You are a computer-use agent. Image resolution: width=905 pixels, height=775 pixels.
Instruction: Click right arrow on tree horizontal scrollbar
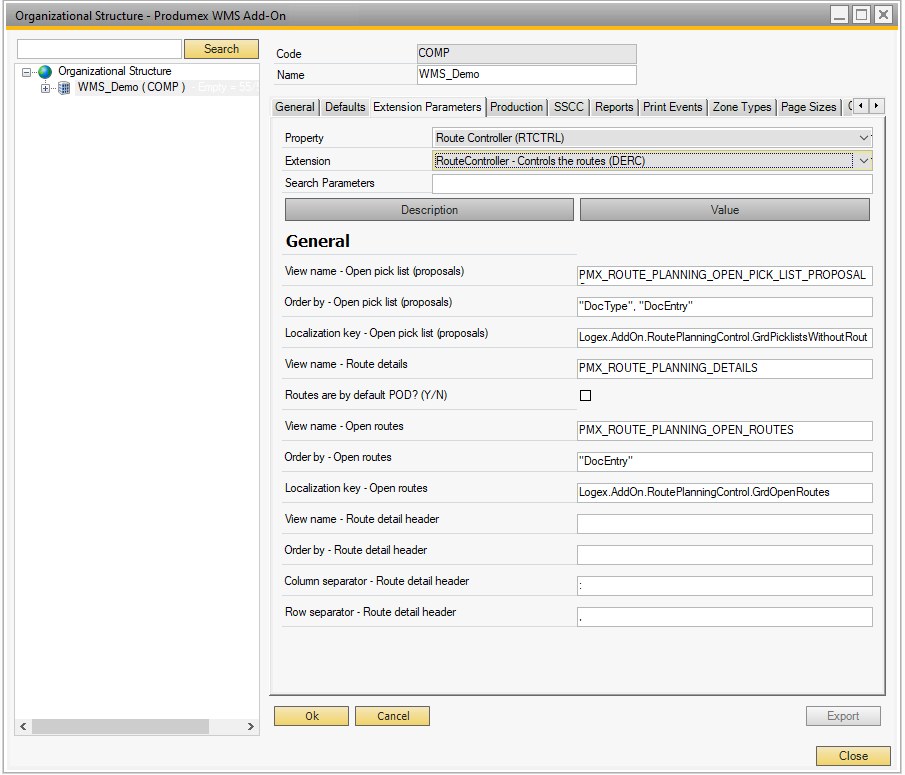click(x=251, y=726)
